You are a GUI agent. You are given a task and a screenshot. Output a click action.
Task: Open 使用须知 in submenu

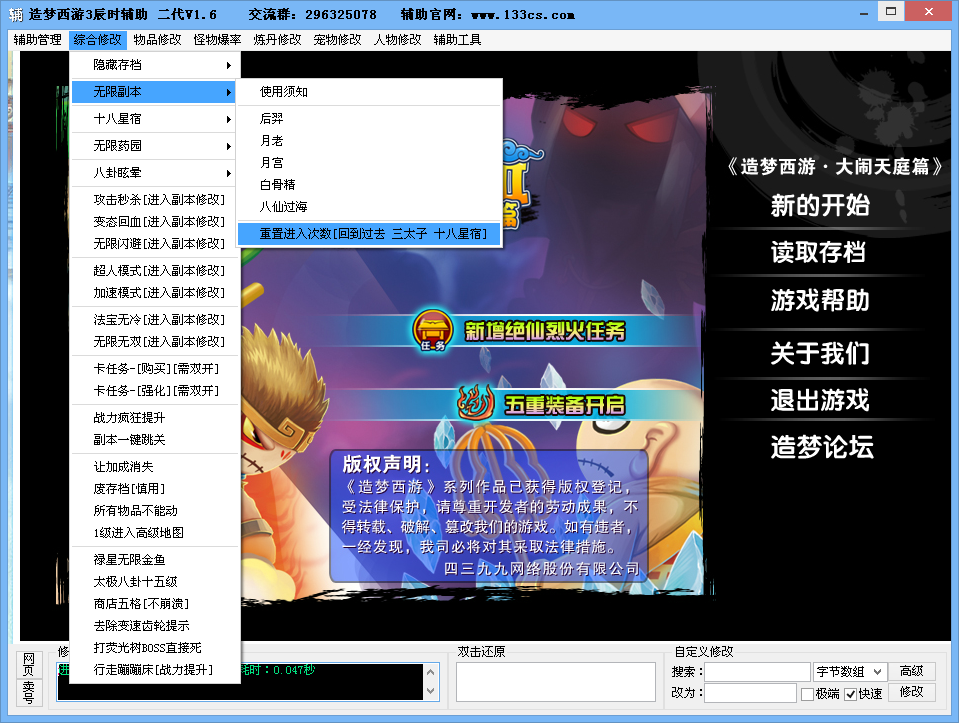369,92
